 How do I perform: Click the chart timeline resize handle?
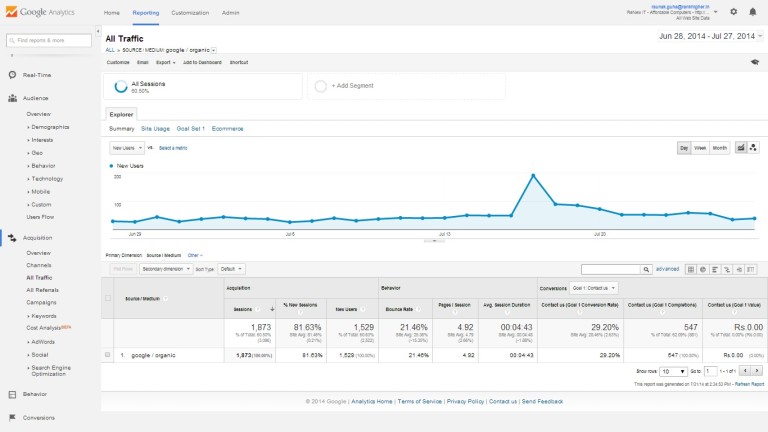point(434,240)
